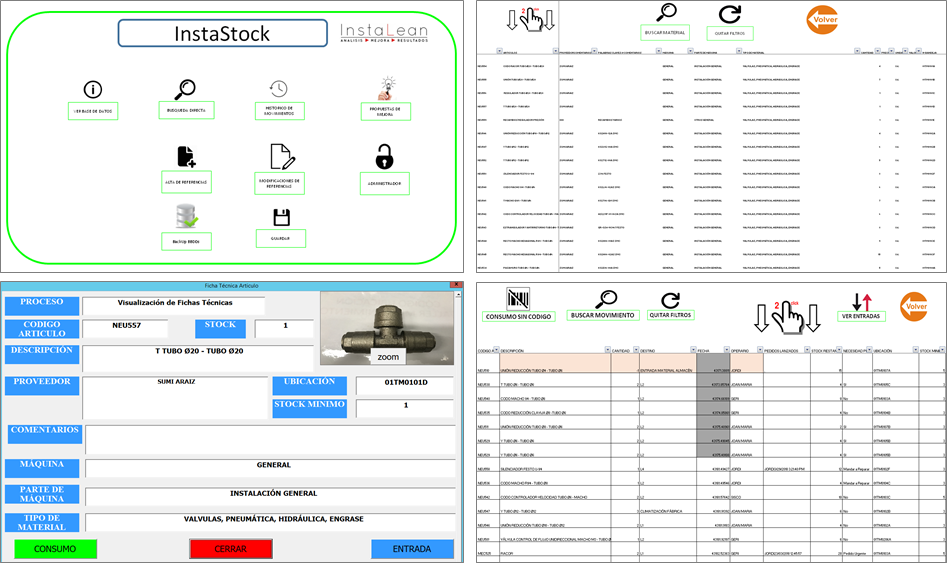The image size is (947, 563).
Task: Open Búsqueda Directa magnifier icon
Action: point(185,89)
